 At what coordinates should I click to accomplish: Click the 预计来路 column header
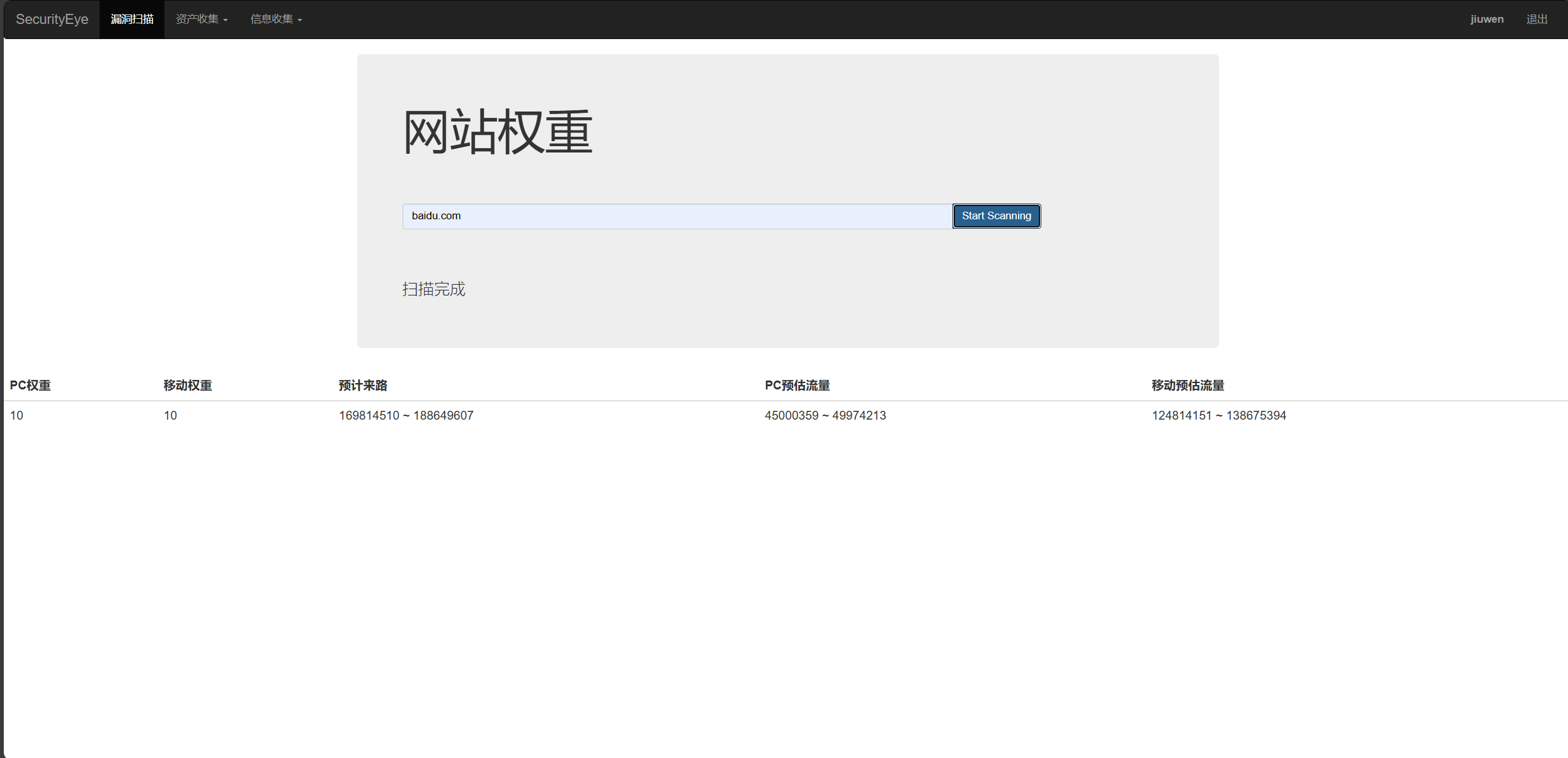(362, 385)
